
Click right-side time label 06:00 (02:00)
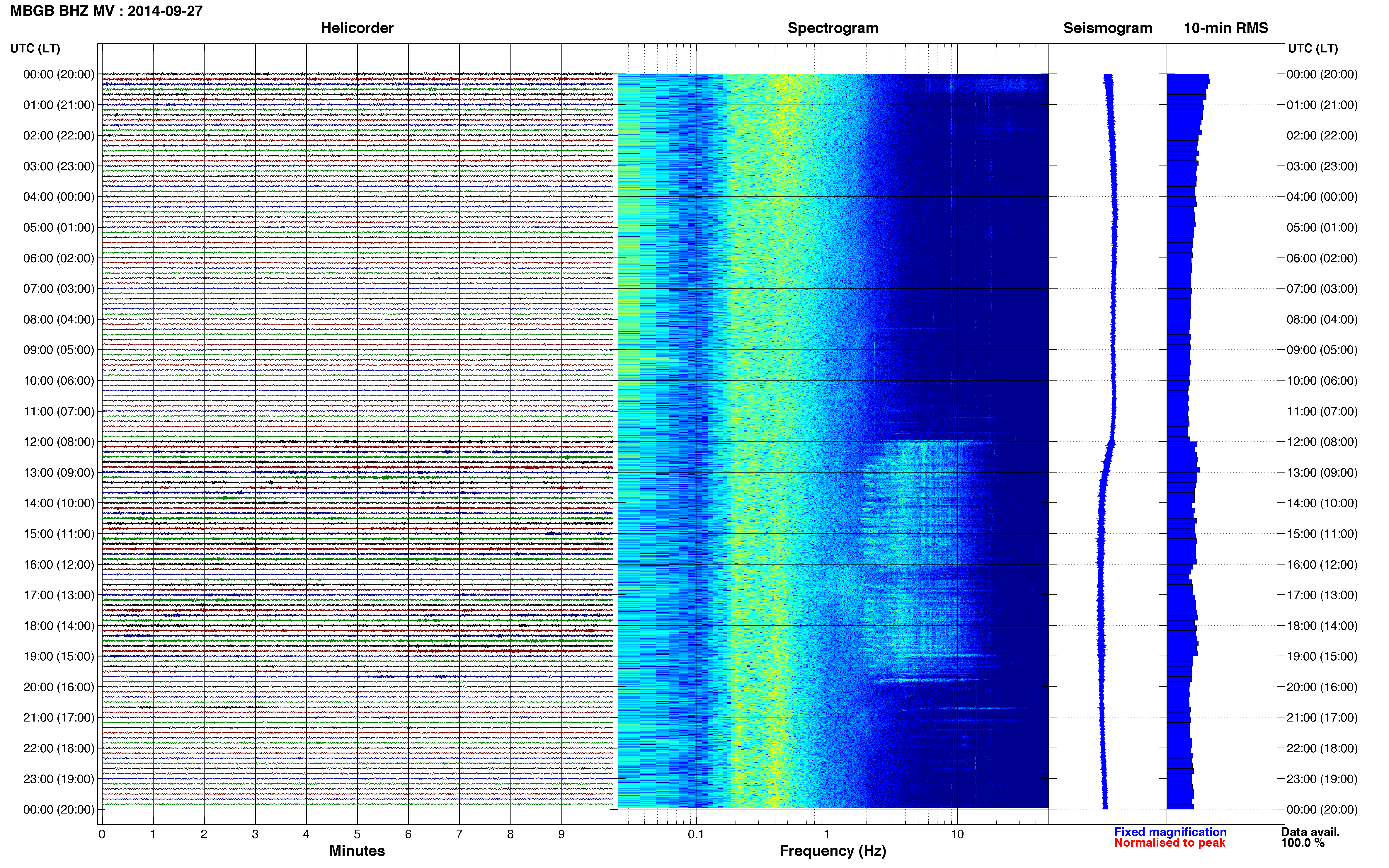[x=1322, y=258]
